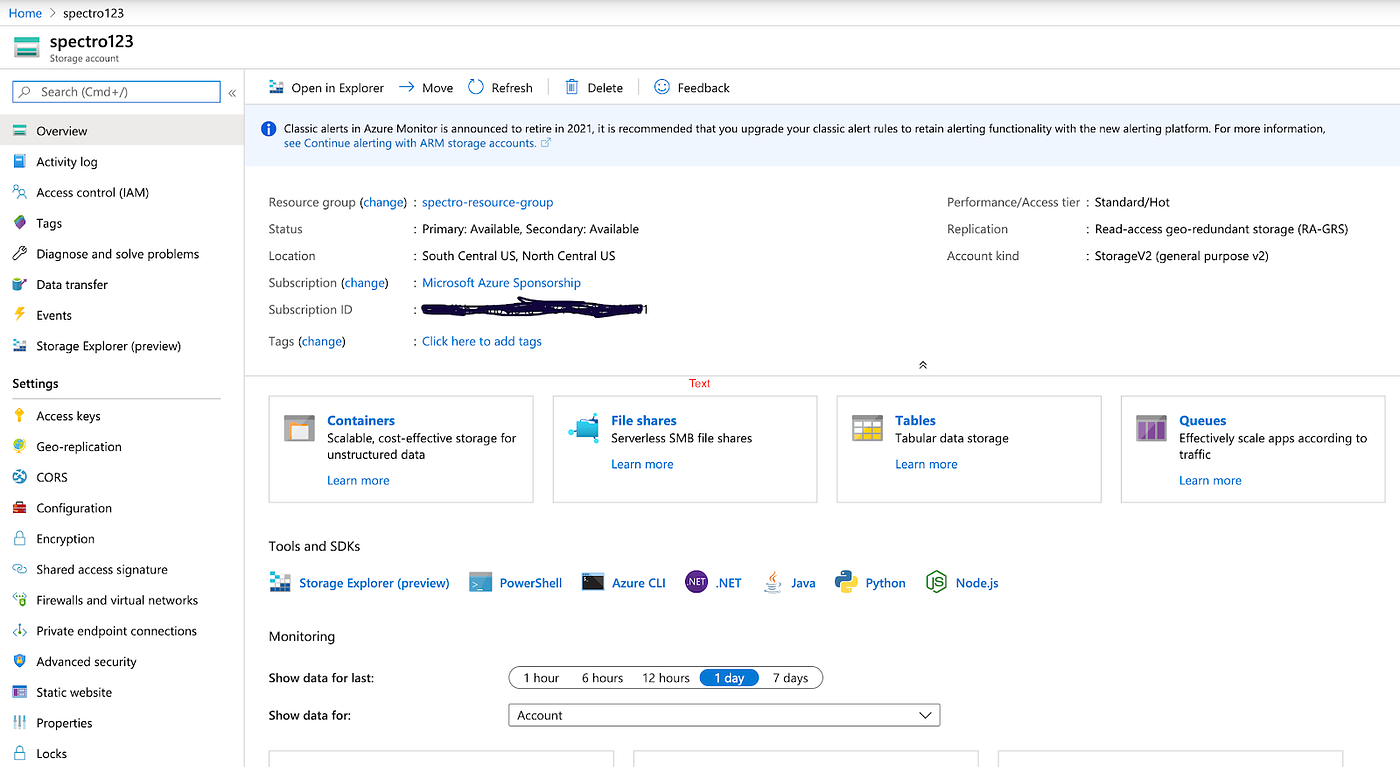
Task: Click change next to Tags
Action: point(322,341)
